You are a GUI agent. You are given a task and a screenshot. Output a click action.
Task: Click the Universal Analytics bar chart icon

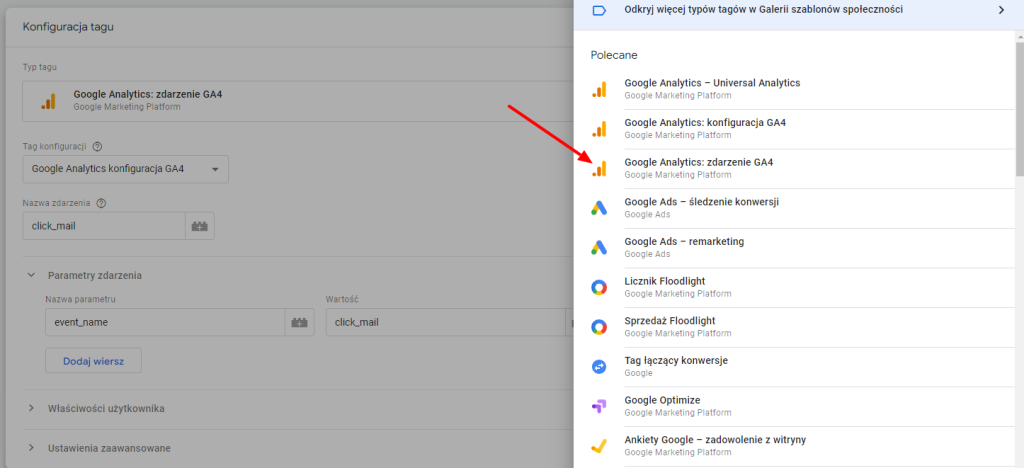[600, 89]
